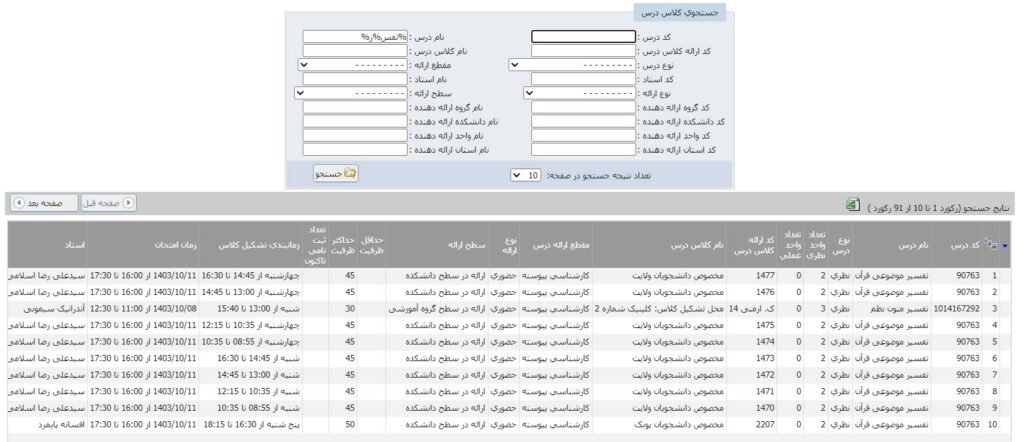Click the نام واحد ارائه دهنده field
Image resolution: width=1024 pixels, height=442 pixels.
pos(355,136)
